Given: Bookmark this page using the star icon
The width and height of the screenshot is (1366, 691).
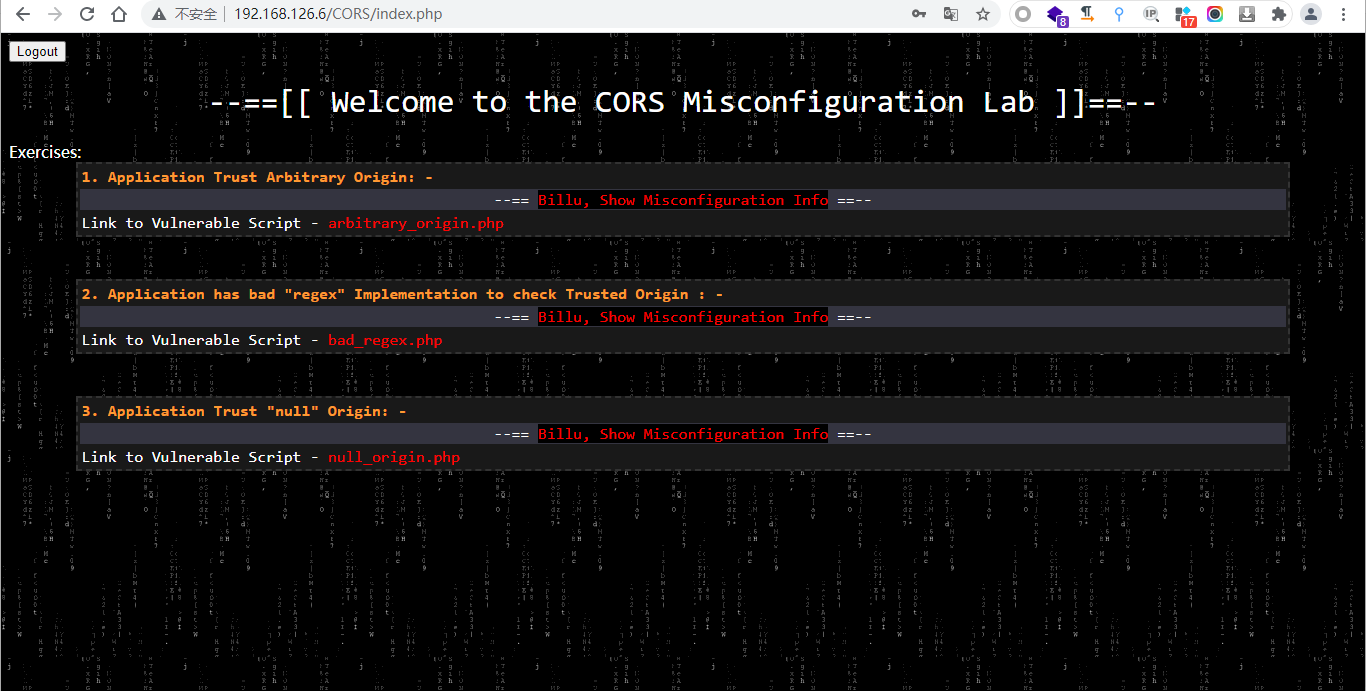Looking at the screenshot, I should [x=982, y=14].
